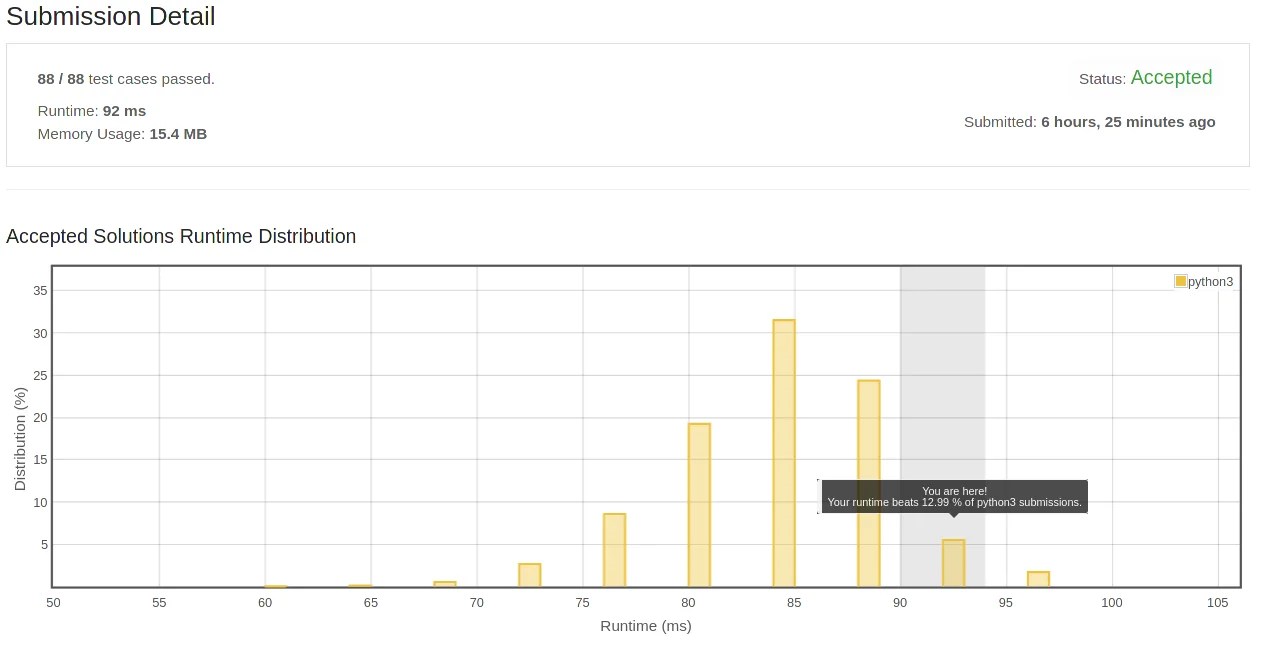Click the green Accepted status text
The height and width of the screenshot is (662, 1267).
pyautogui.click(x=1171, y=78)
